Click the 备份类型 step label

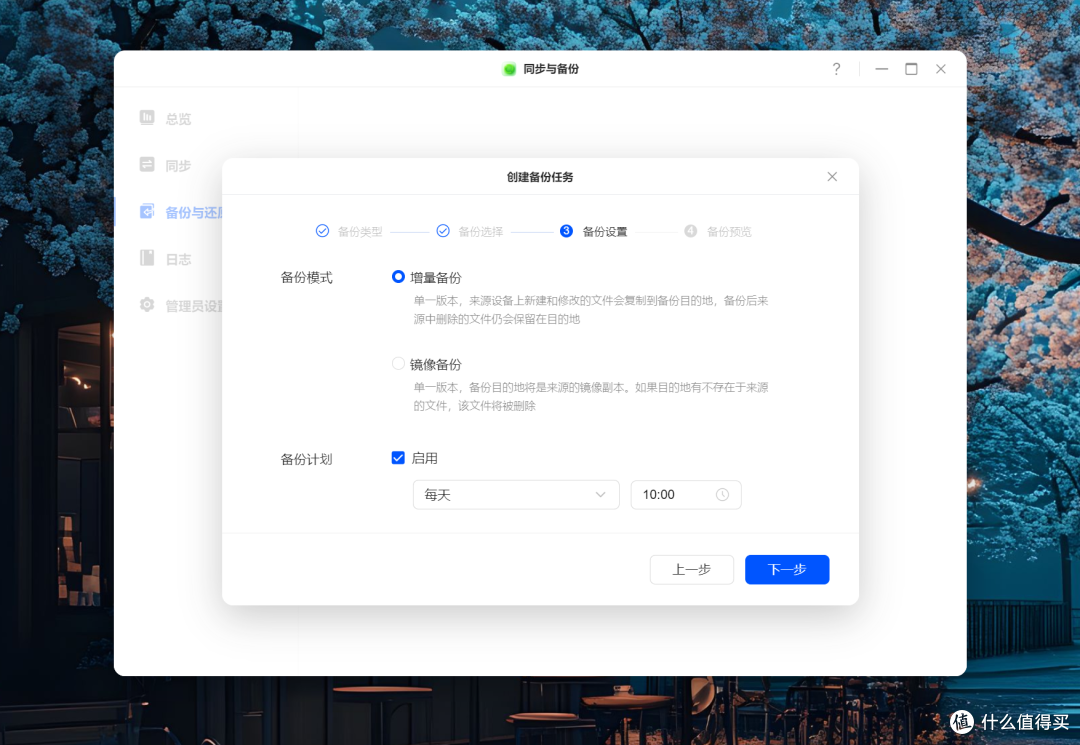coord(360,231)
